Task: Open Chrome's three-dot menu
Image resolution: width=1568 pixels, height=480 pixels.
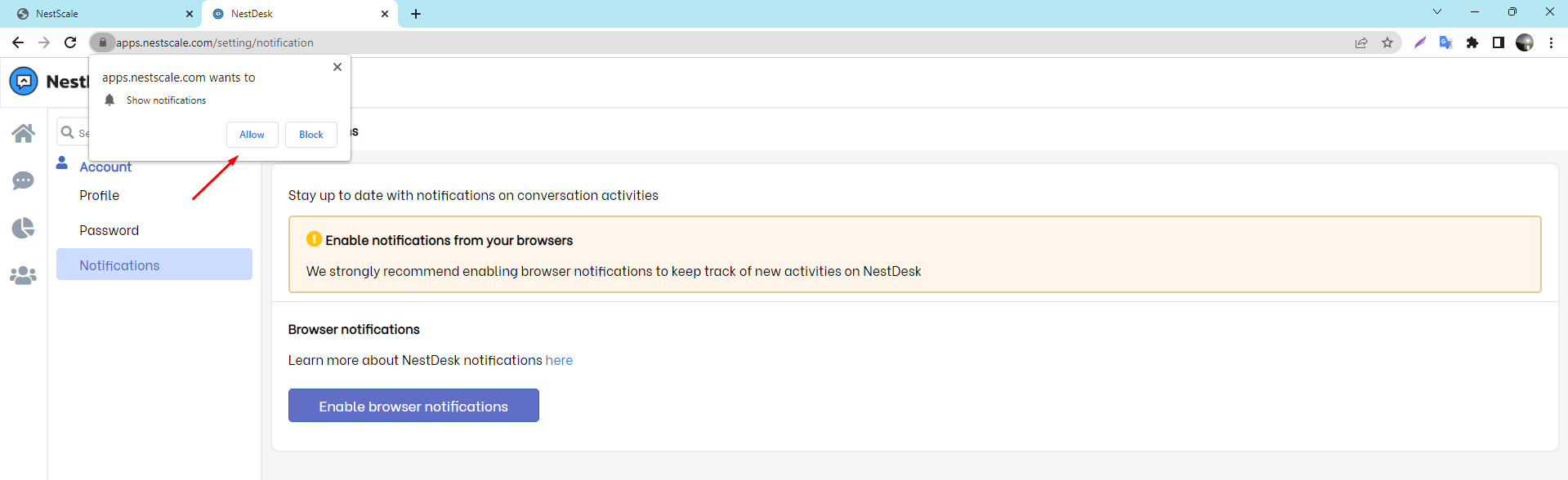Action: pos(1552,42)
